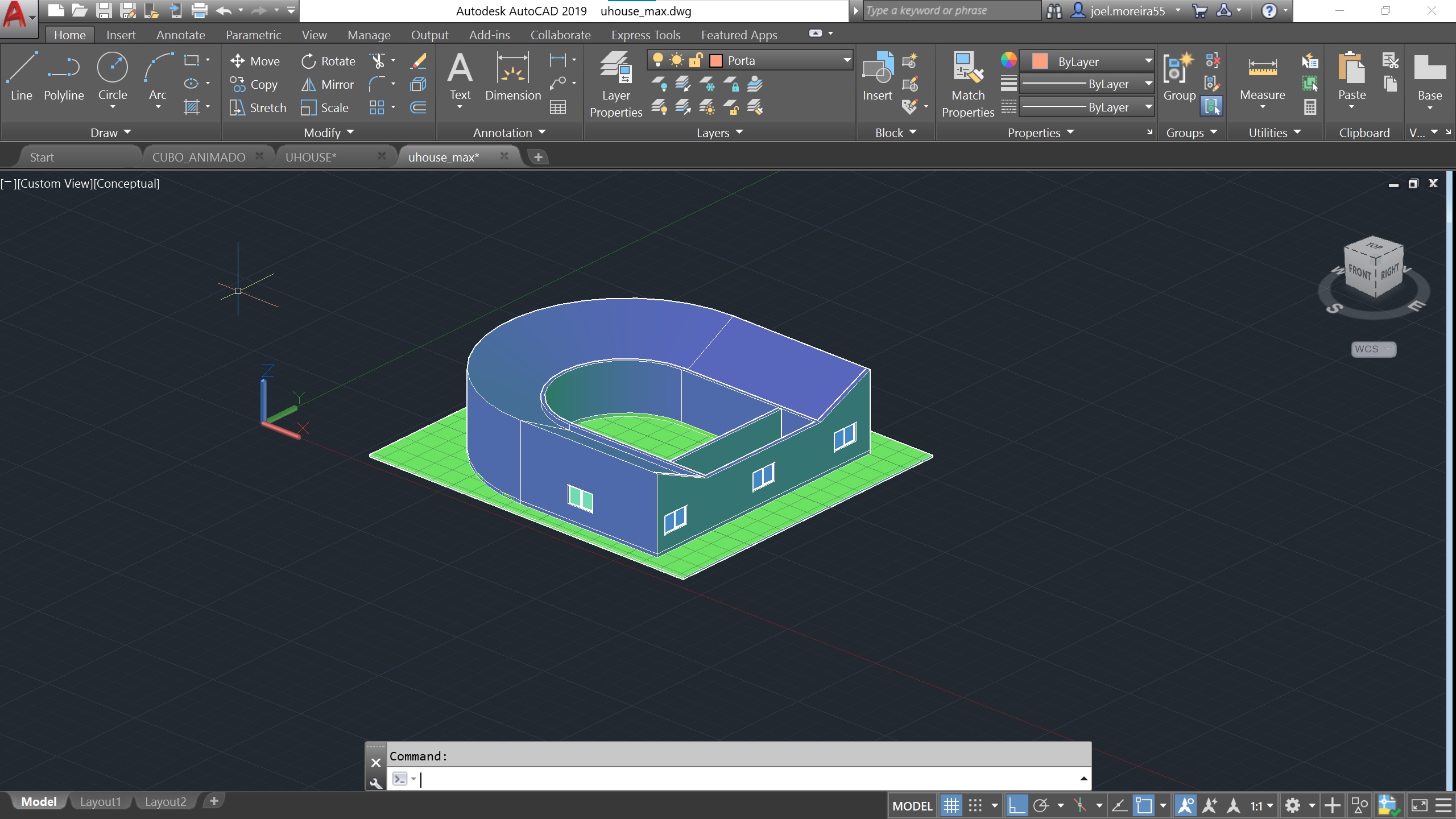Click the MODEL status bar button
Viewport: 1456px width, 819px height.
pyautogui.click(x=912, y=805)
